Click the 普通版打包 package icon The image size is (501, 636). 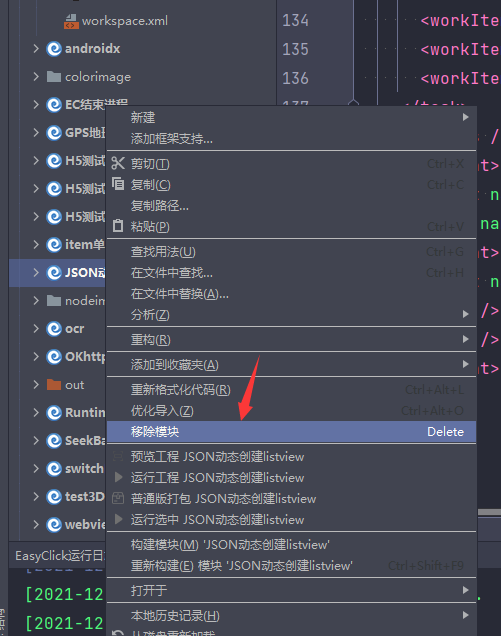click(118, 498)
